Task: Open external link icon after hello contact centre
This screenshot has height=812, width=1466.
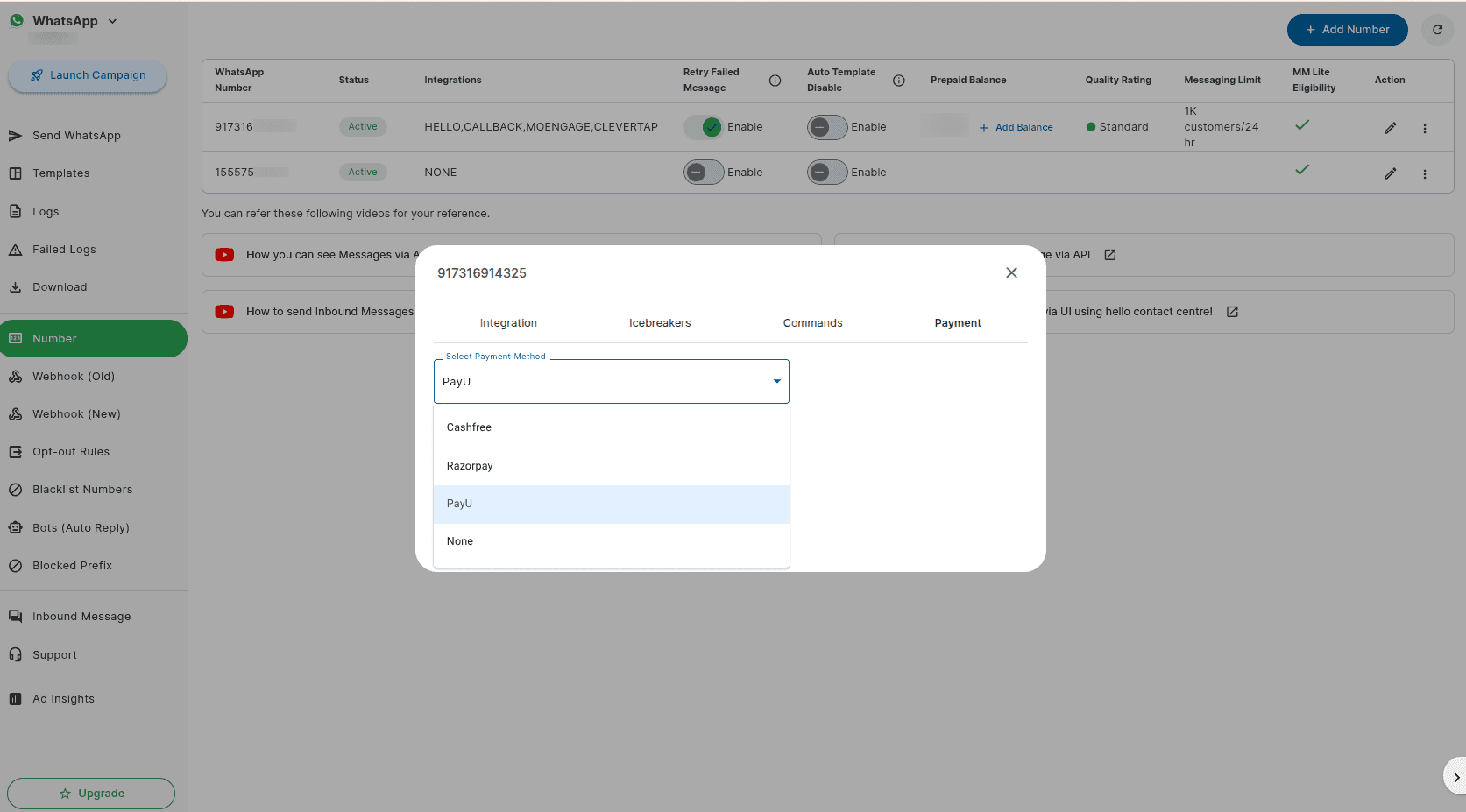Action: (1232, 312)
